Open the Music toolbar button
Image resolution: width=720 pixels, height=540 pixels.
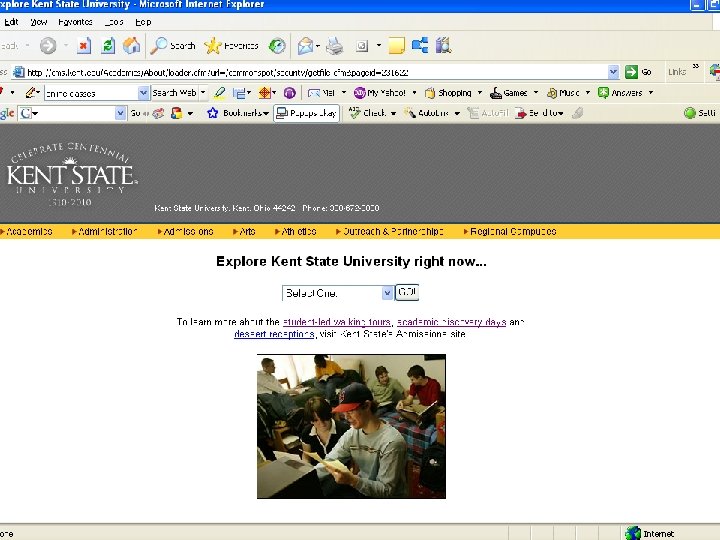click(x=563, y=93)
